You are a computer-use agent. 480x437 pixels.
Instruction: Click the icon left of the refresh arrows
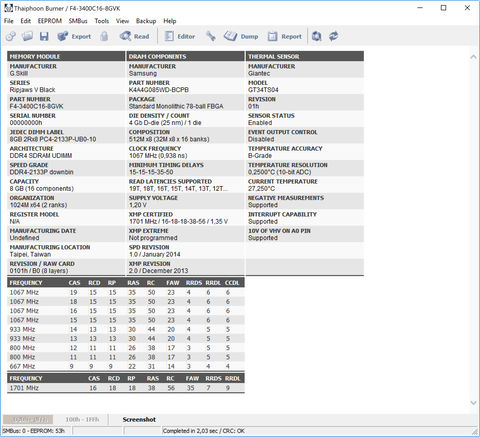click(x=317, y=36)
